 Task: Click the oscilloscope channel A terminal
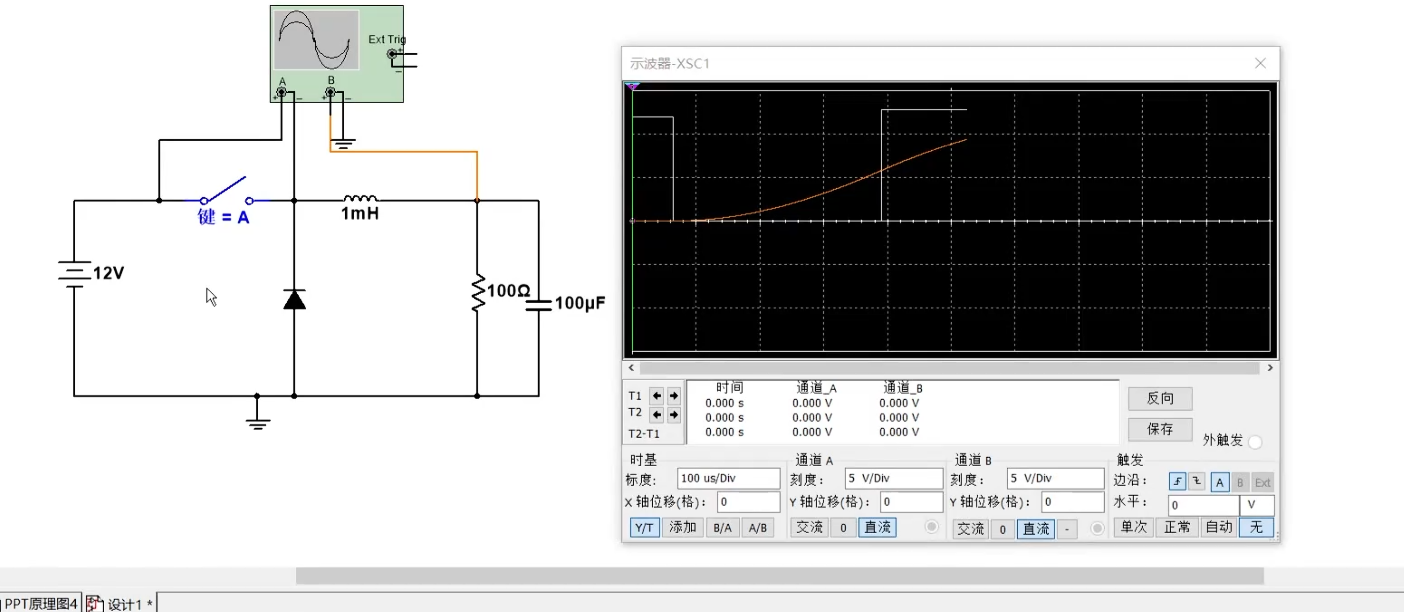pyautogui.click(x=282, y=93)
